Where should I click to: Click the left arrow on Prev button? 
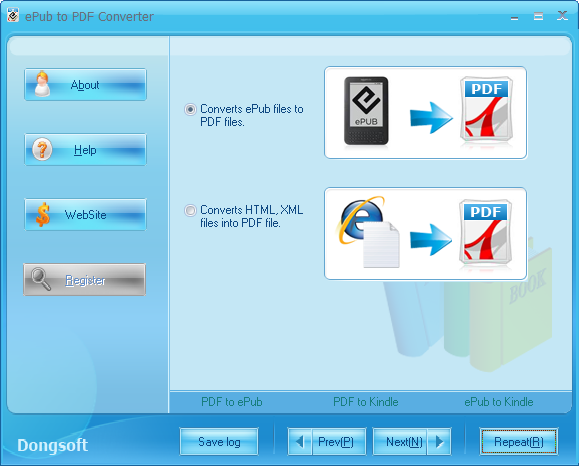tap(300, 441)
